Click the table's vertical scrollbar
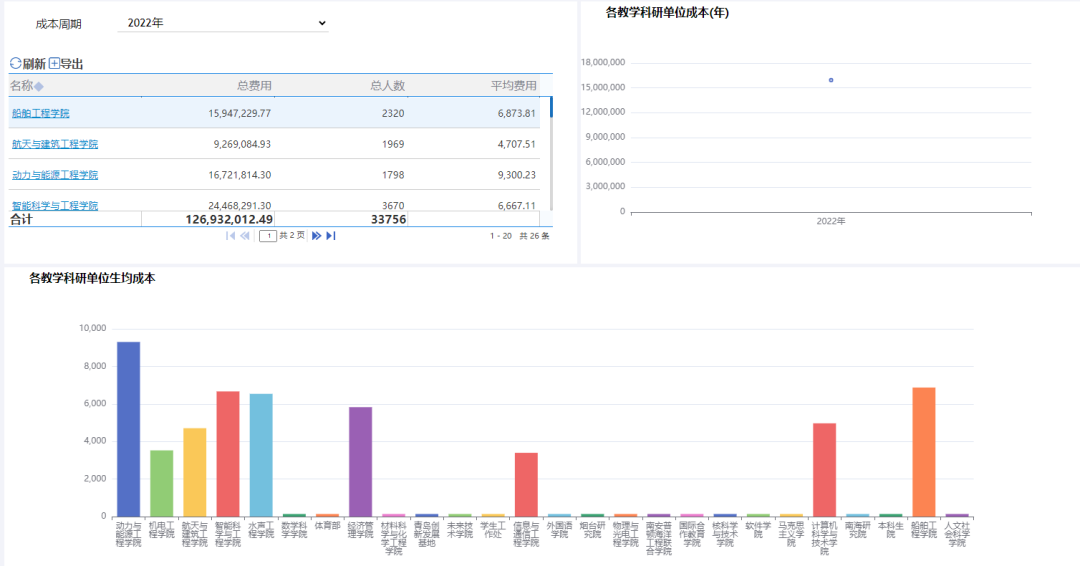Viewport: 1080px width, 566px height. 550,150
